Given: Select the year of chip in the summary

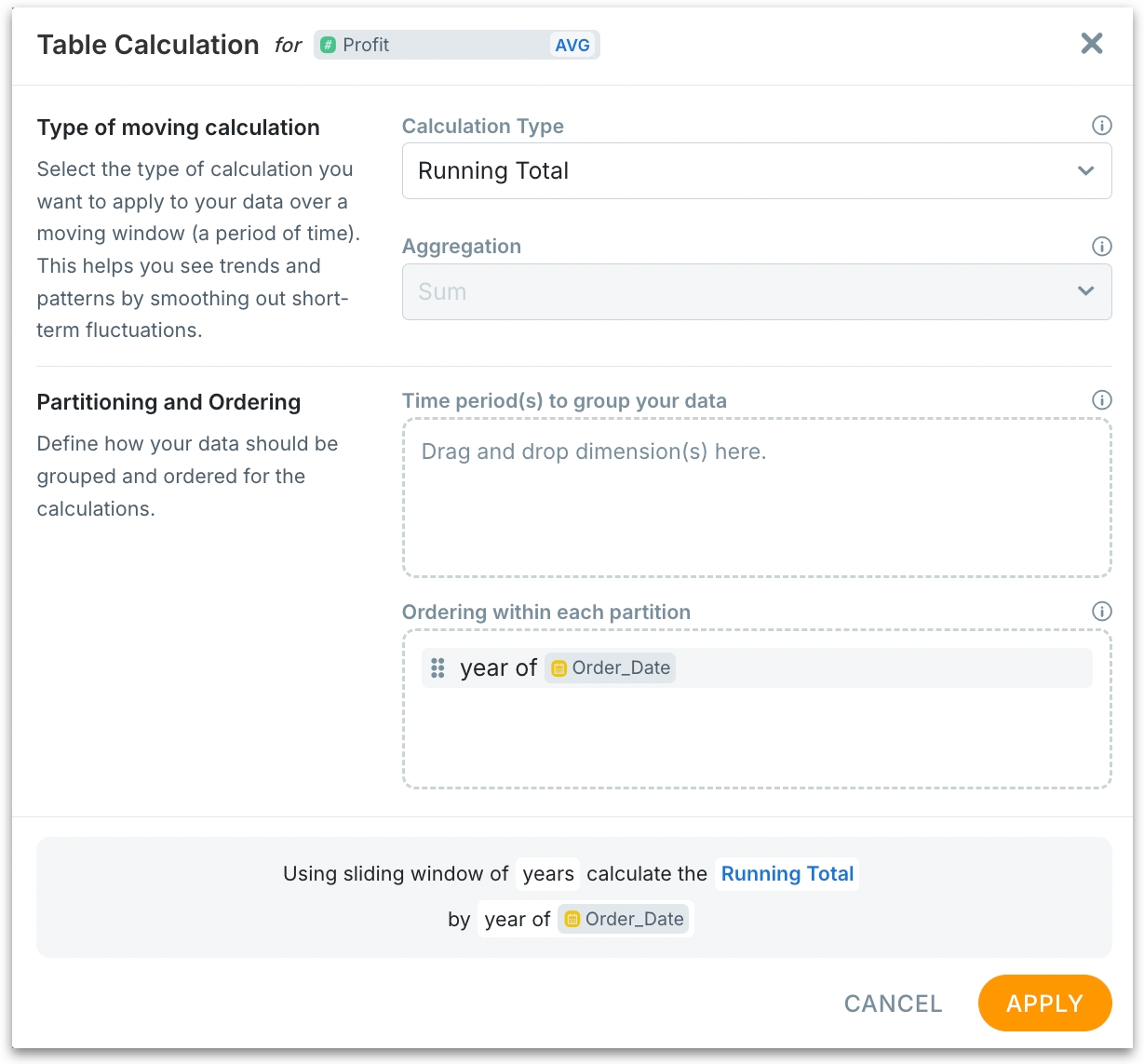Looking at the screenshot, I should click(517, 920).
